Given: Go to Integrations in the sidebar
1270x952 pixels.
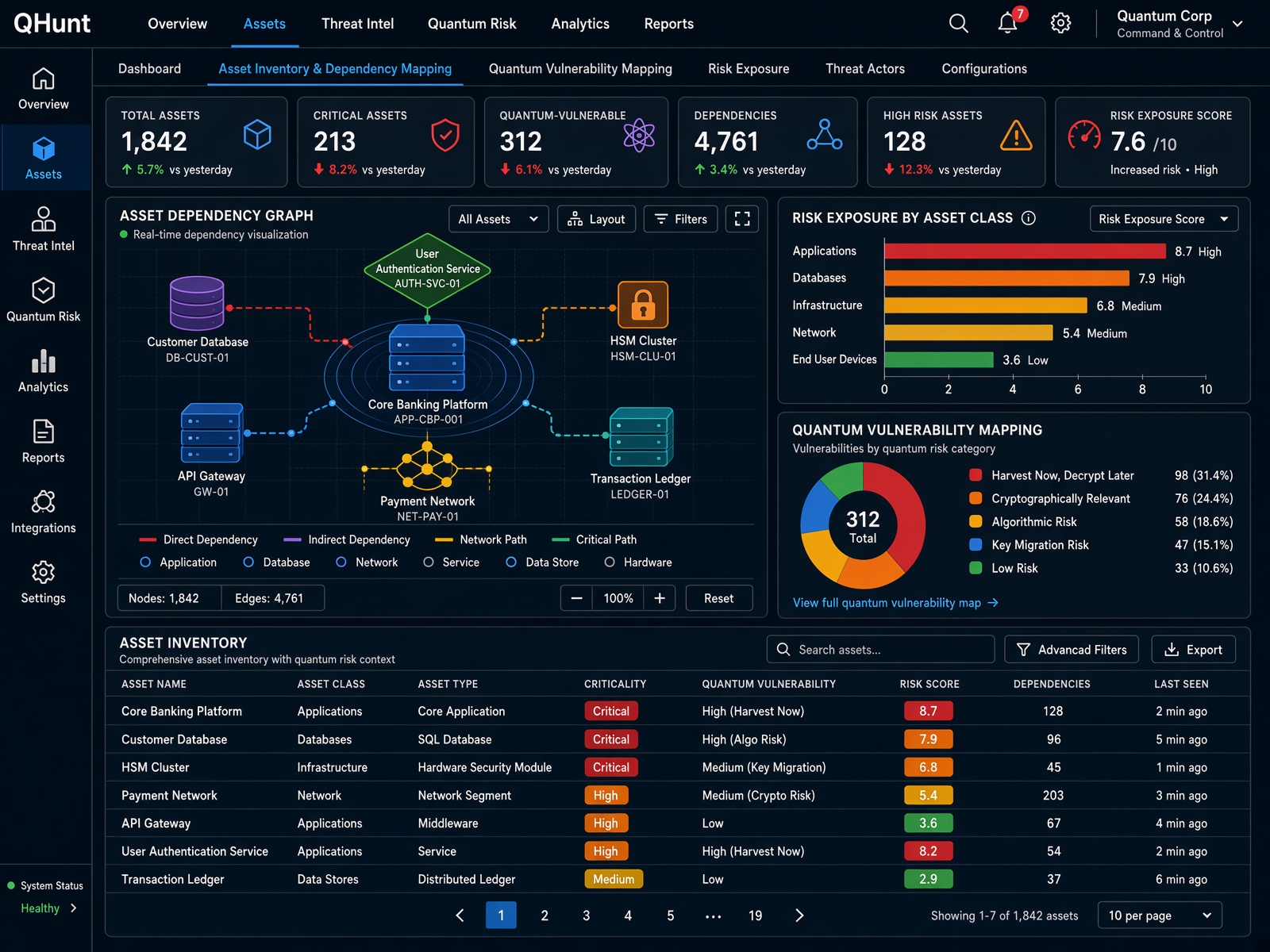Looking at the screenshot, I should coord(44,512).
